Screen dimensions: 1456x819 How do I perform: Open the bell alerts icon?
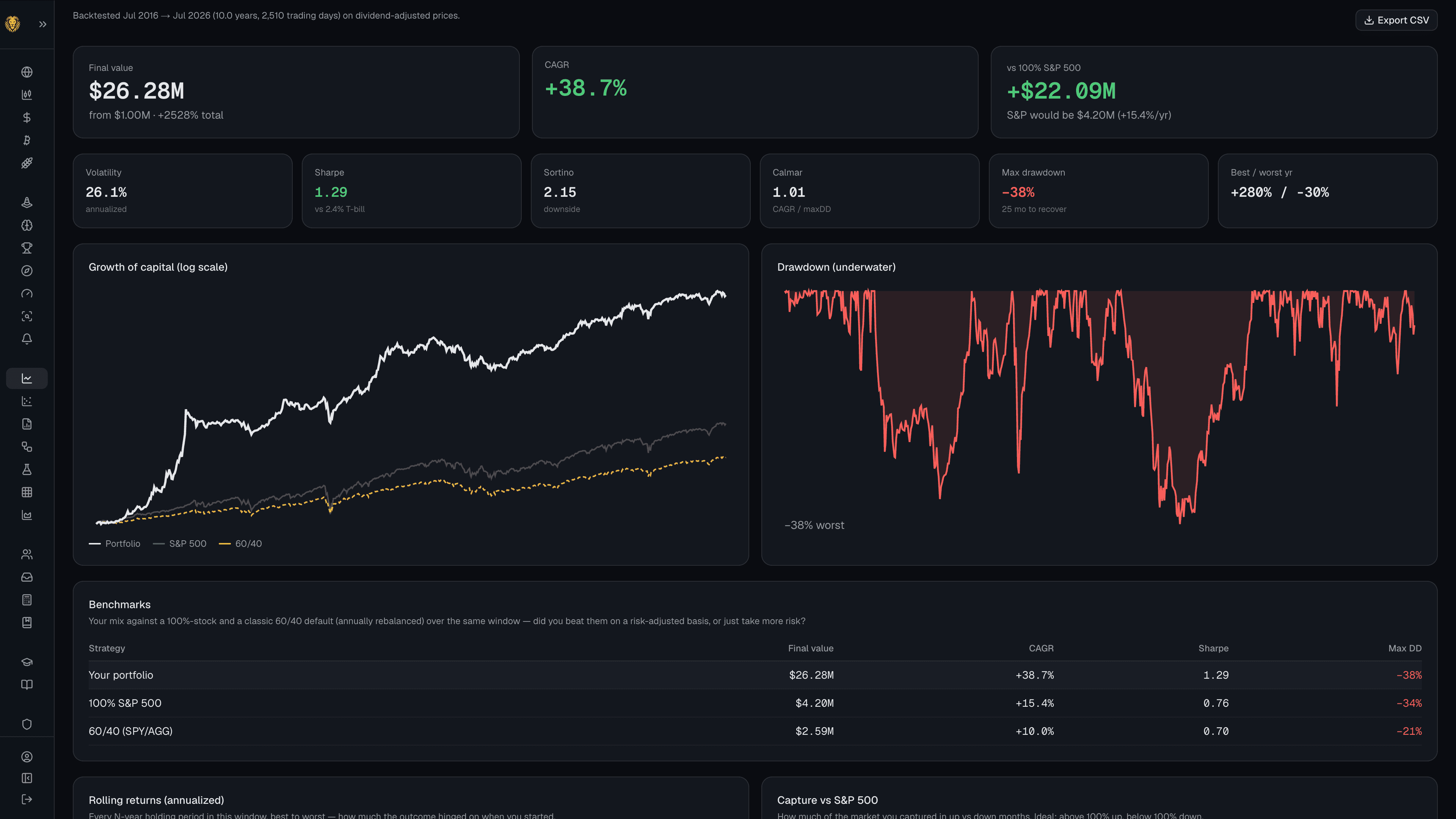click(27, 339)
